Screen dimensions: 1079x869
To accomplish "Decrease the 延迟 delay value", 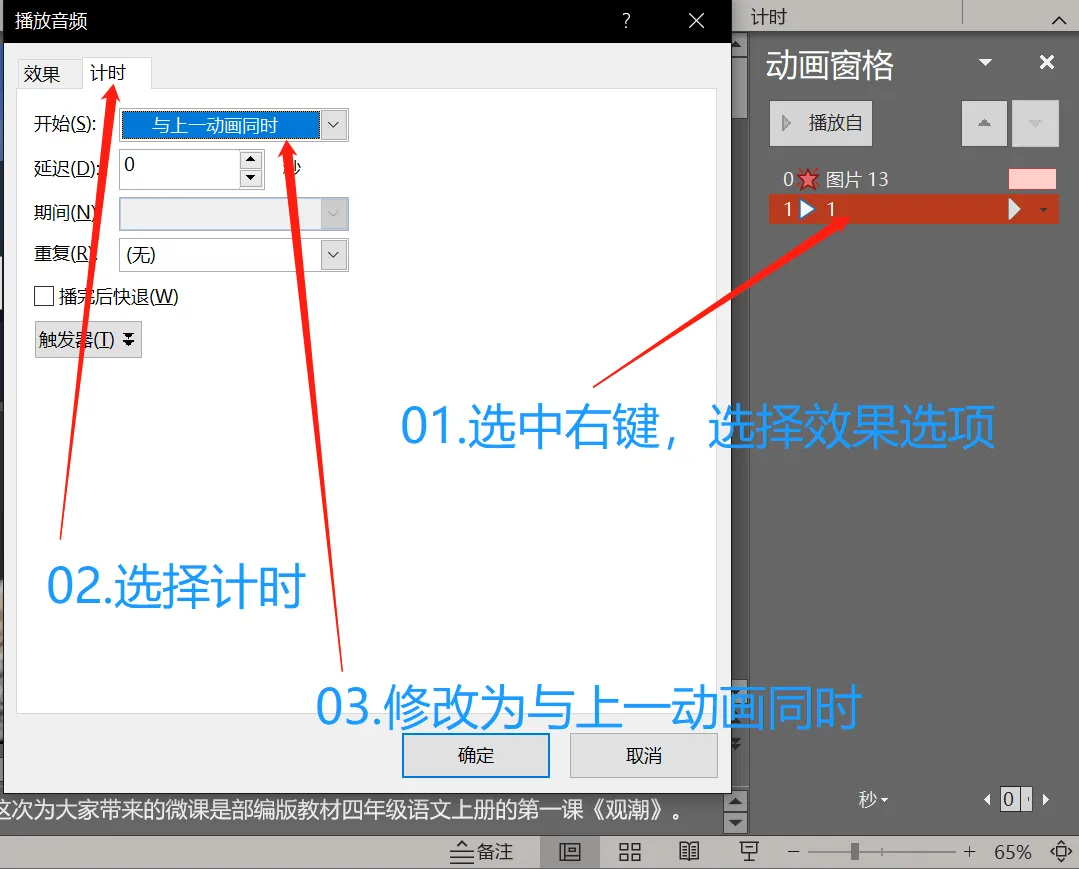I will click(251, 178).
